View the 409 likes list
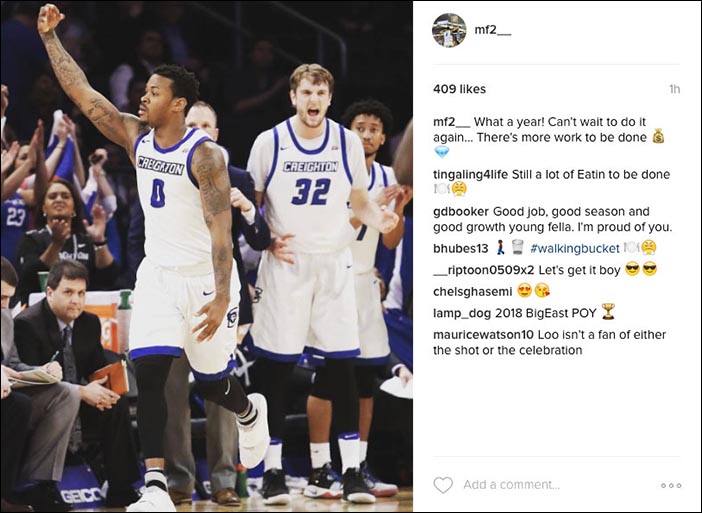The height and width of the screenshot is (513, 702). click(x=459, y=89)
